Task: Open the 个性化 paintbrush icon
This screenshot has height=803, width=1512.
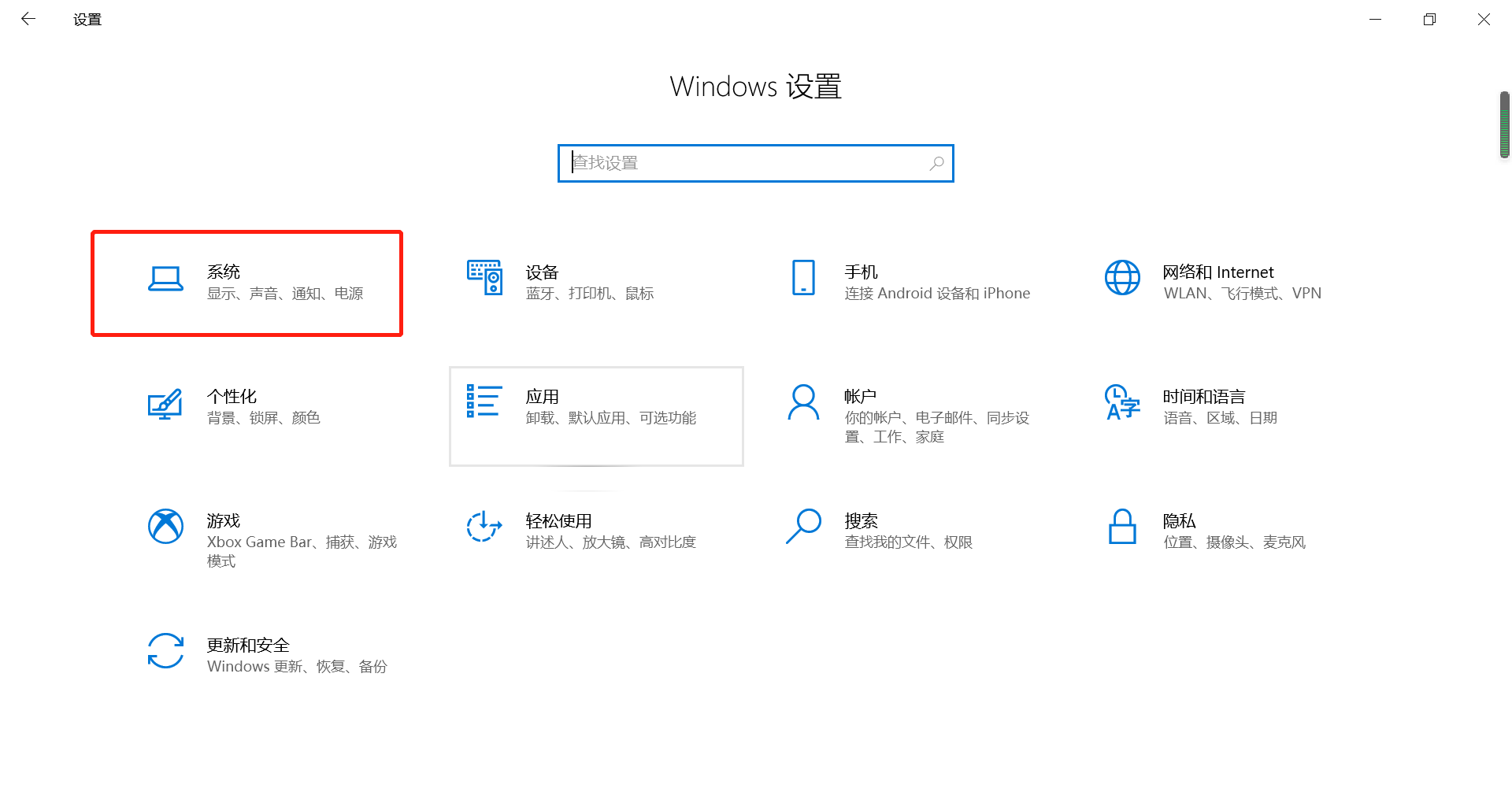Action: (x=165, y=404)
